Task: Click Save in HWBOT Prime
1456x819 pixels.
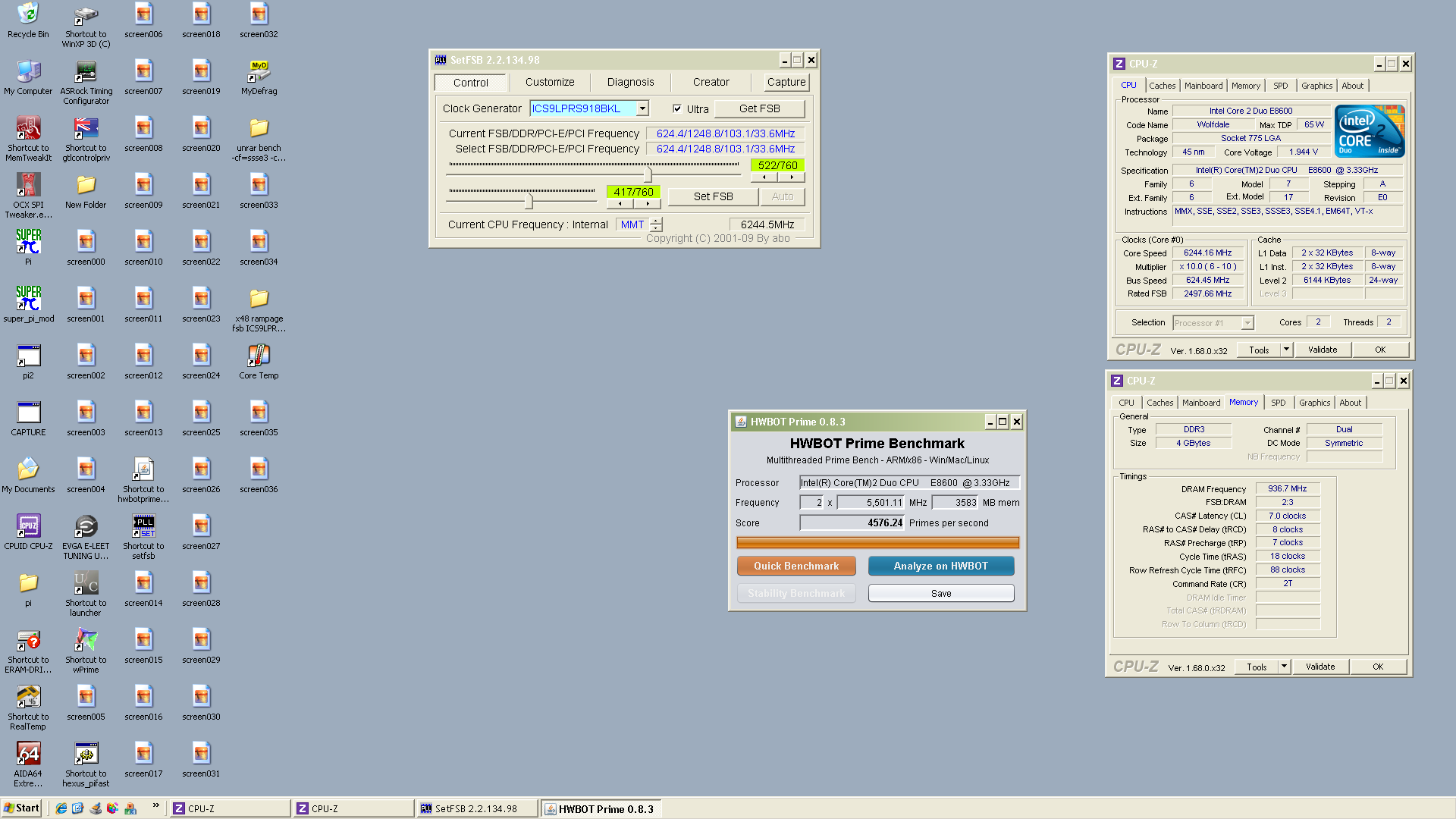Action: click(940, 593)
